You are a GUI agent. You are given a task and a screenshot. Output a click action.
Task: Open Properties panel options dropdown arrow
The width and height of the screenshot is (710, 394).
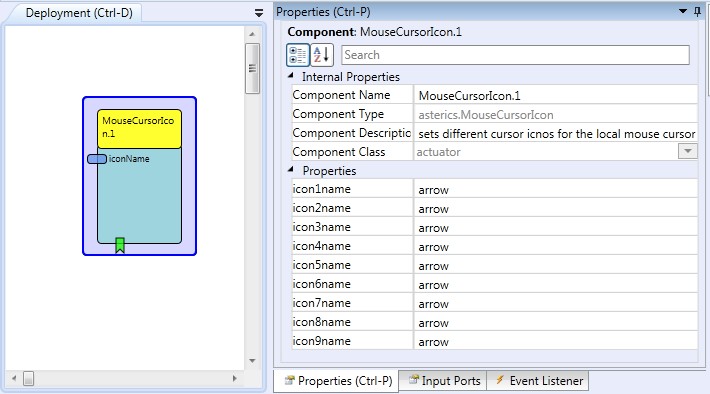click(683, 11)
